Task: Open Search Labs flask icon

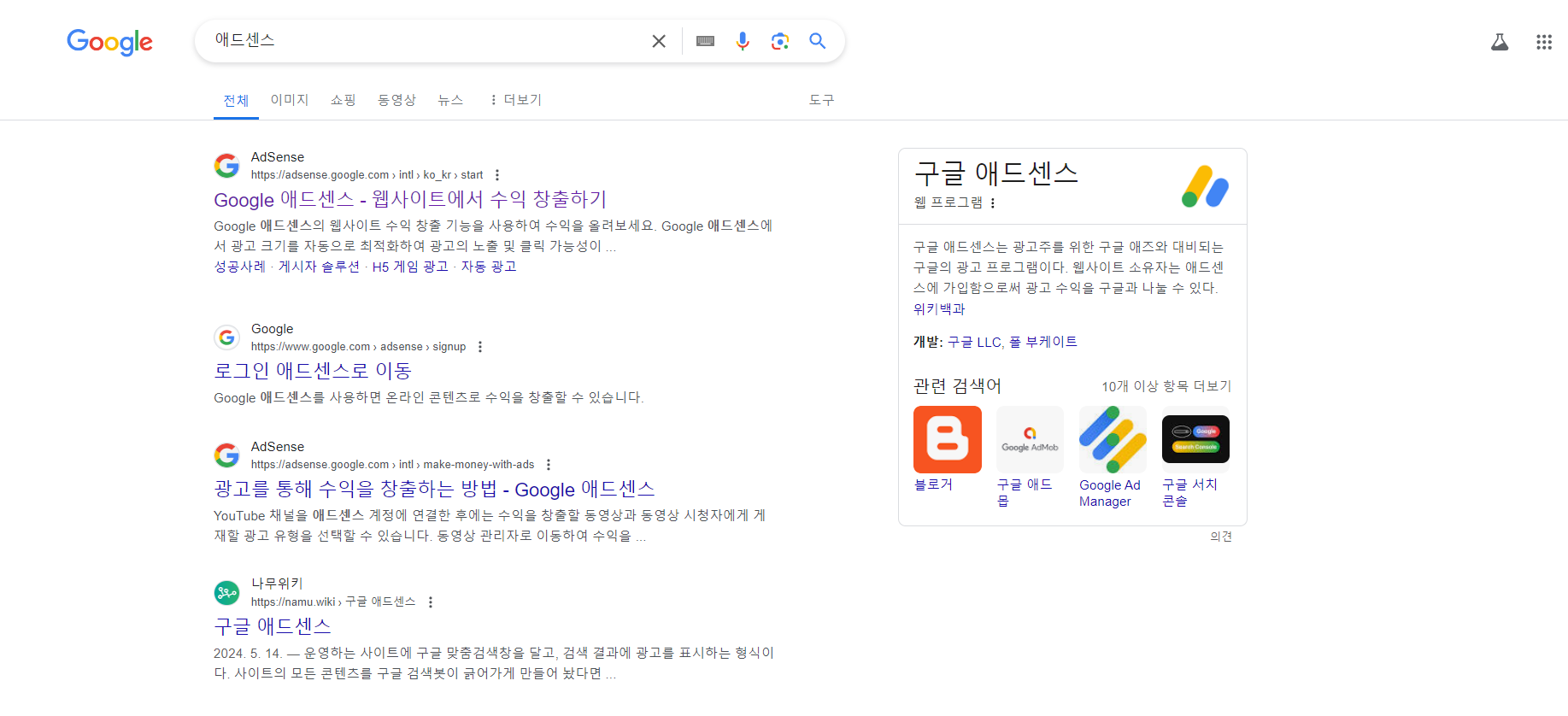Action: (x=1500, y=42)
